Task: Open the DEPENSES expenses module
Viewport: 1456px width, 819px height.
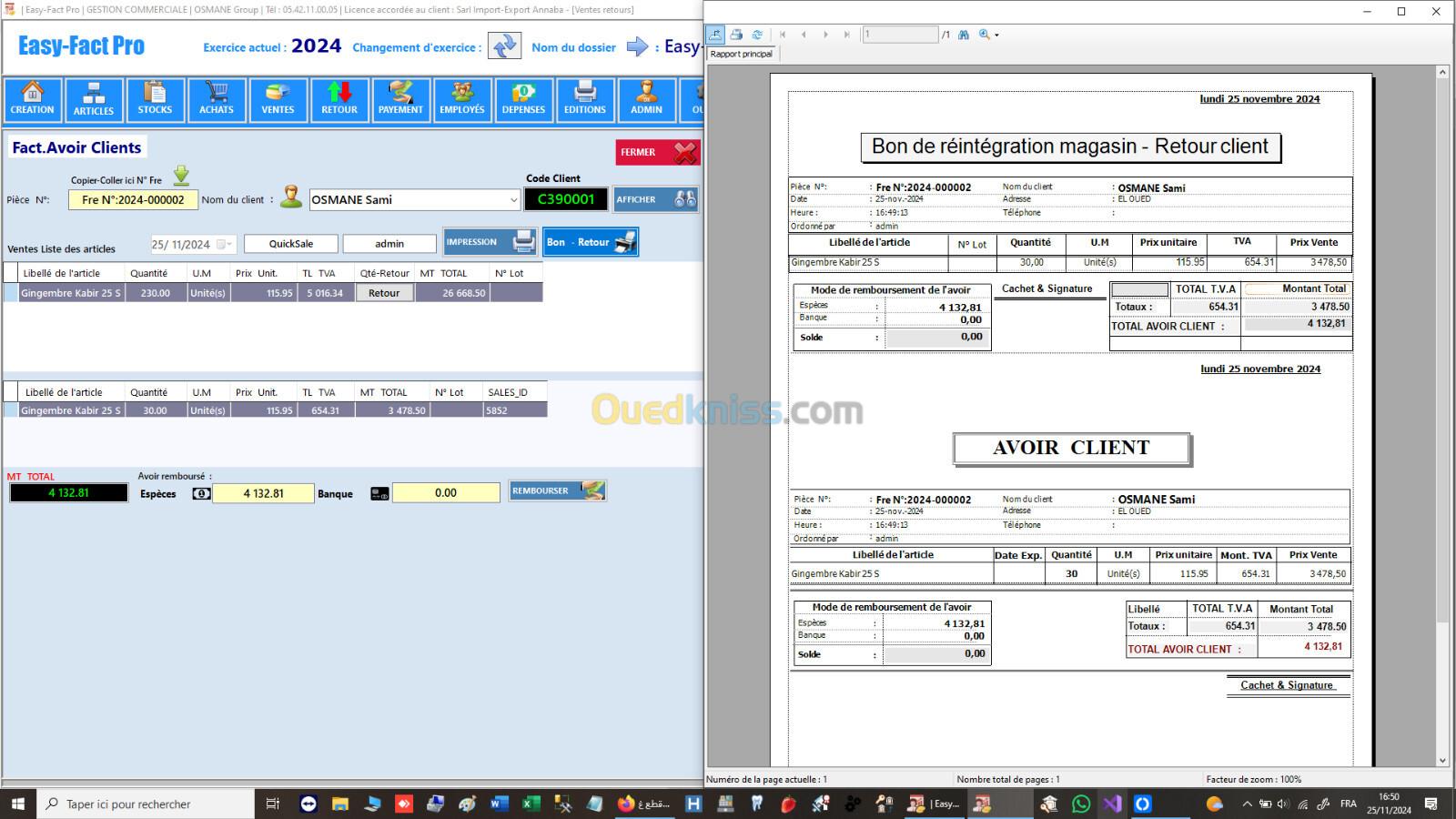Action: [523, 99]
